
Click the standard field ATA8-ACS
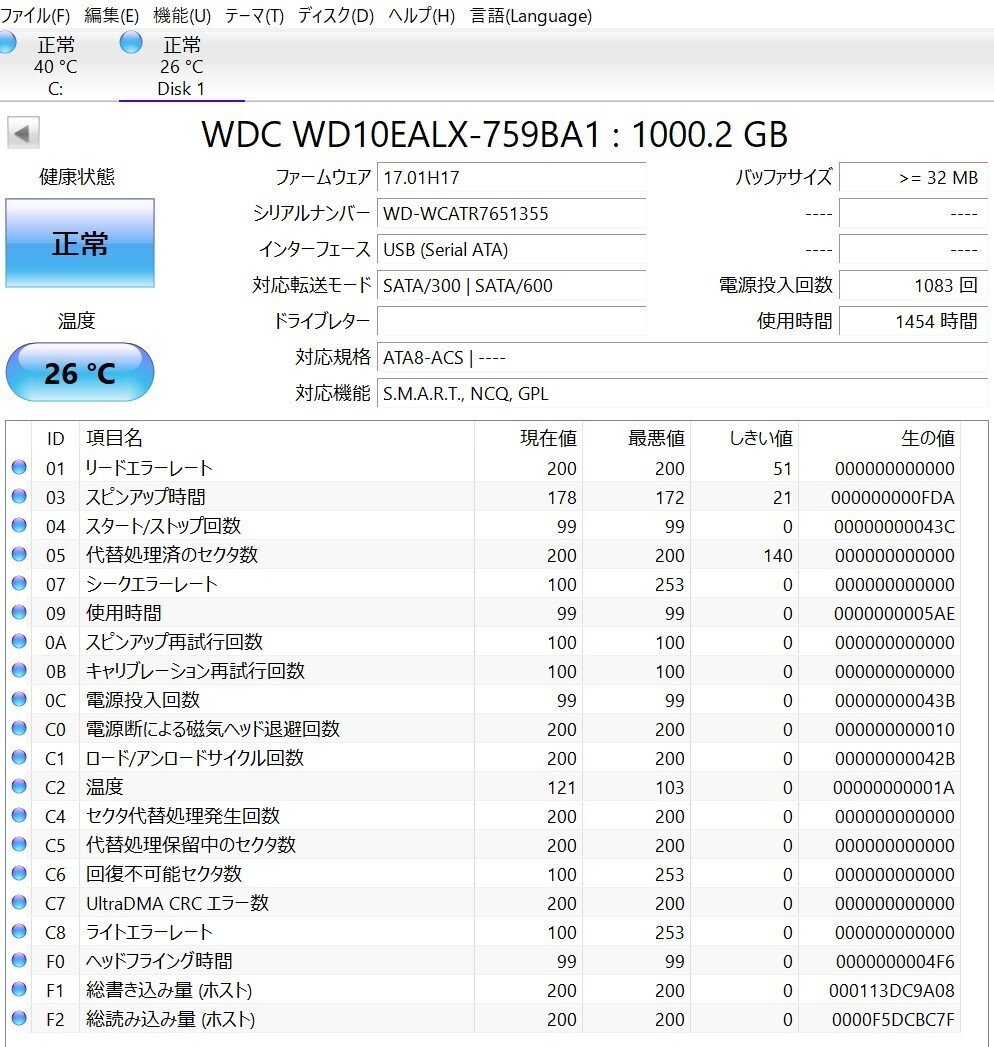click(x=682, y=357)
